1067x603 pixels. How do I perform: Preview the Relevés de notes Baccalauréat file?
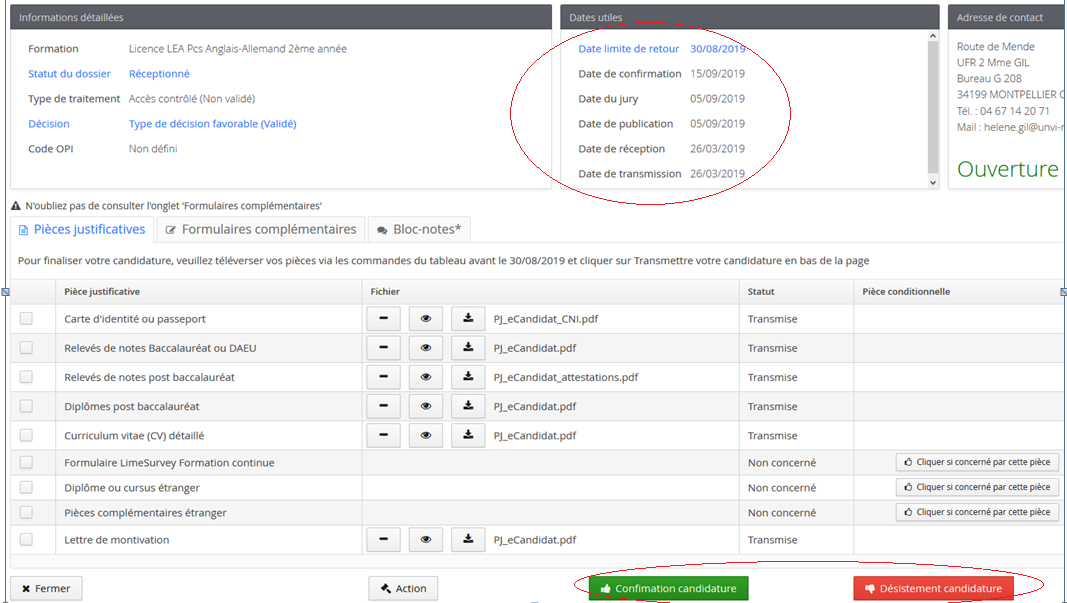coord(426,348)
